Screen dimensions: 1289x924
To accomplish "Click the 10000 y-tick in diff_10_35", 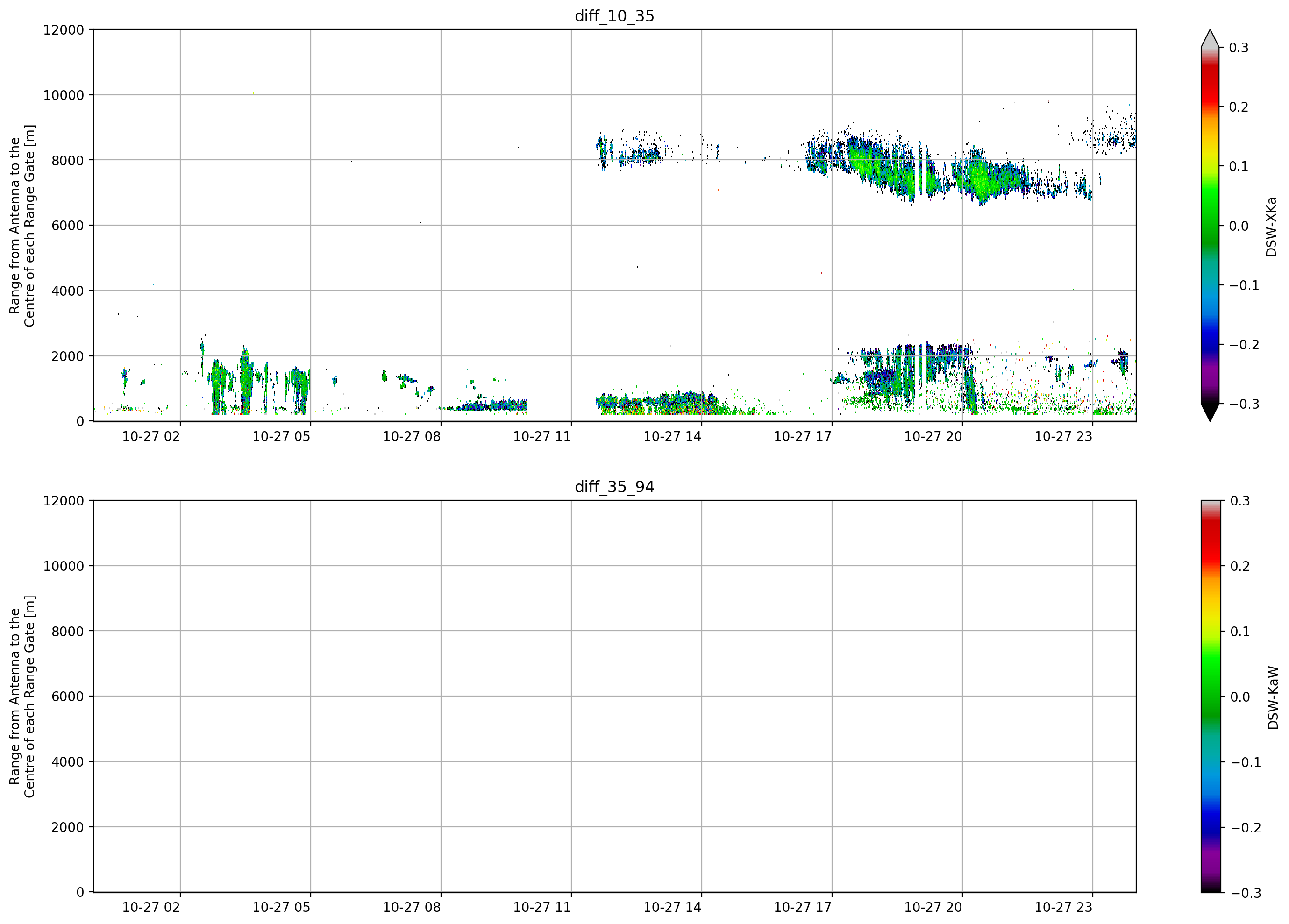I will tap(64, 95).
